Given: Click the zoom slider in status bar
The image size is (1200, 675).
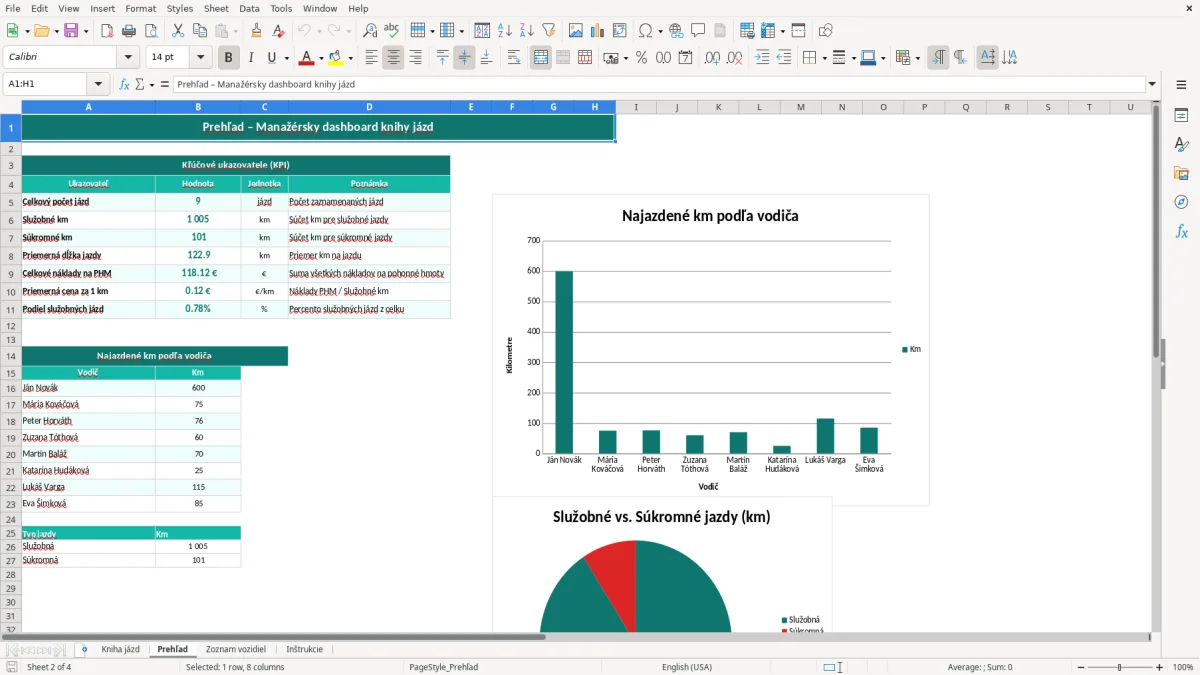Looking at the screenshot, I should (x=1118, y=667).
